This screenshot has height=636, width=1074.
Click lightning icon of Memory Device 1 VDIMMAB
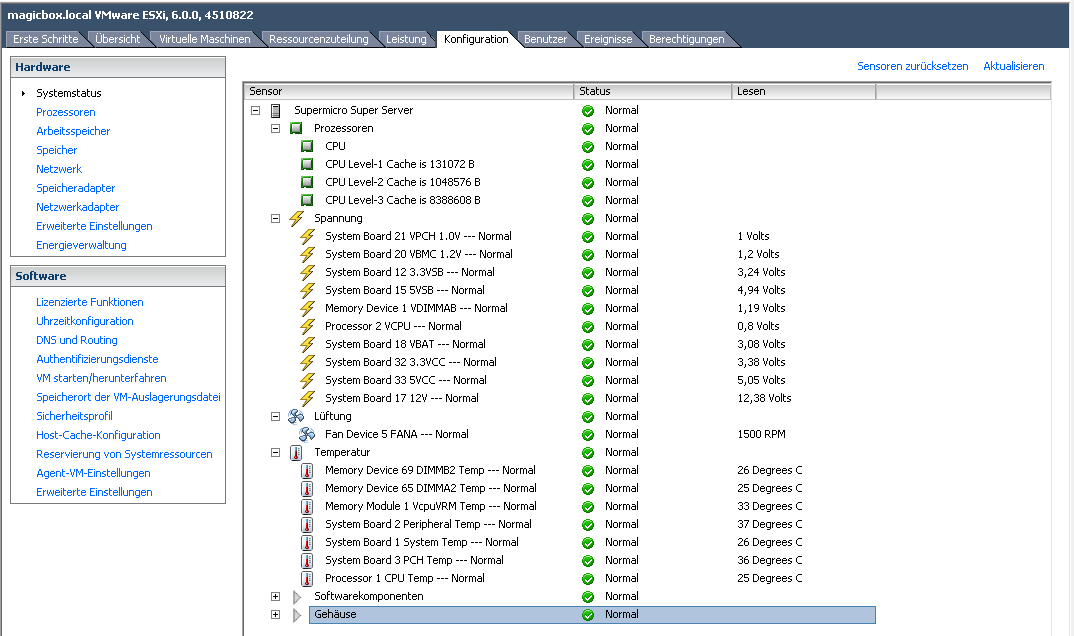[308, 308]
